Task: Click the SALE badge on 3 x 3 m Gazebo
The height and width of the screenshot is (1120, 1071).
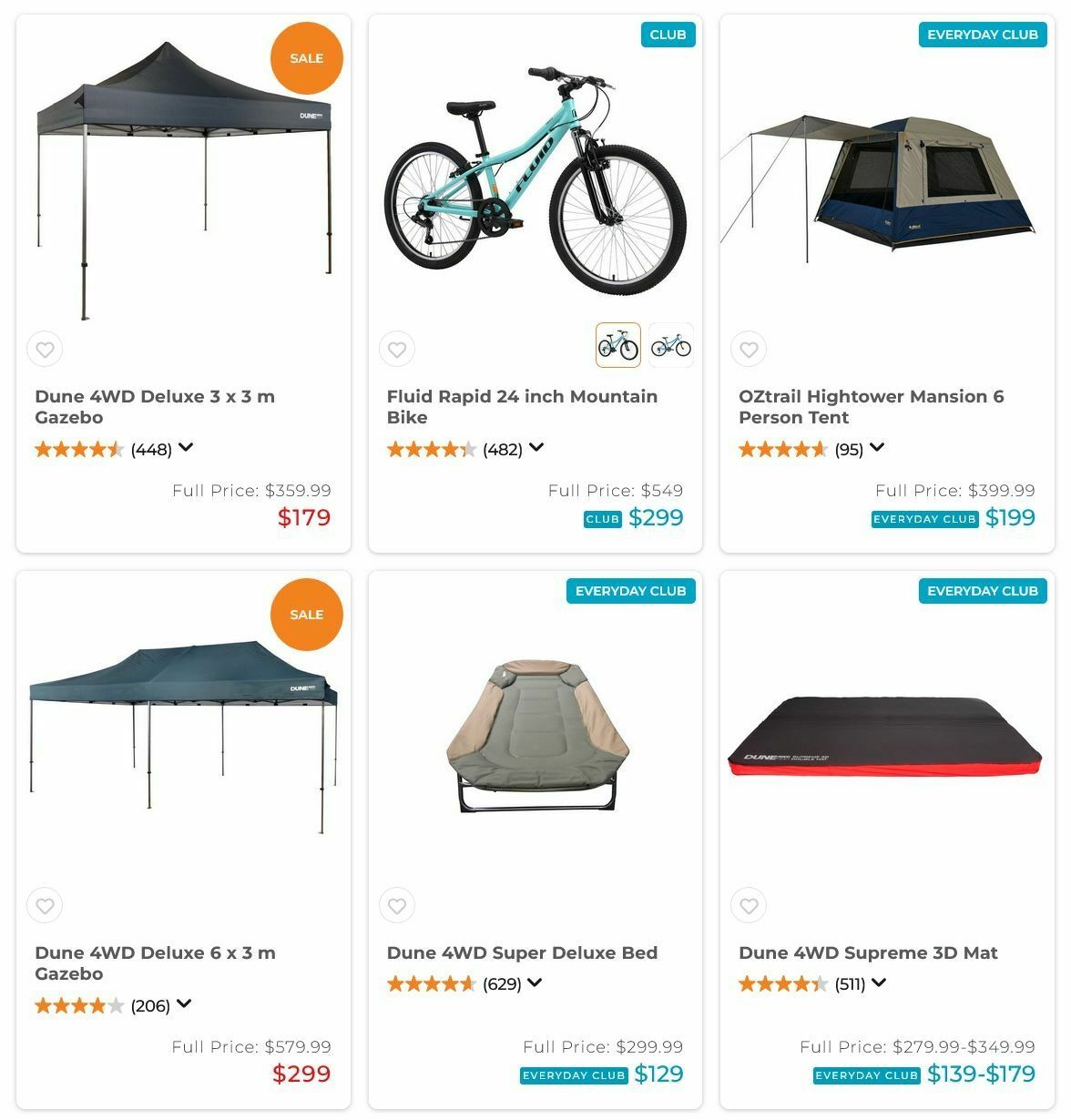Action: tap(306, 58)
